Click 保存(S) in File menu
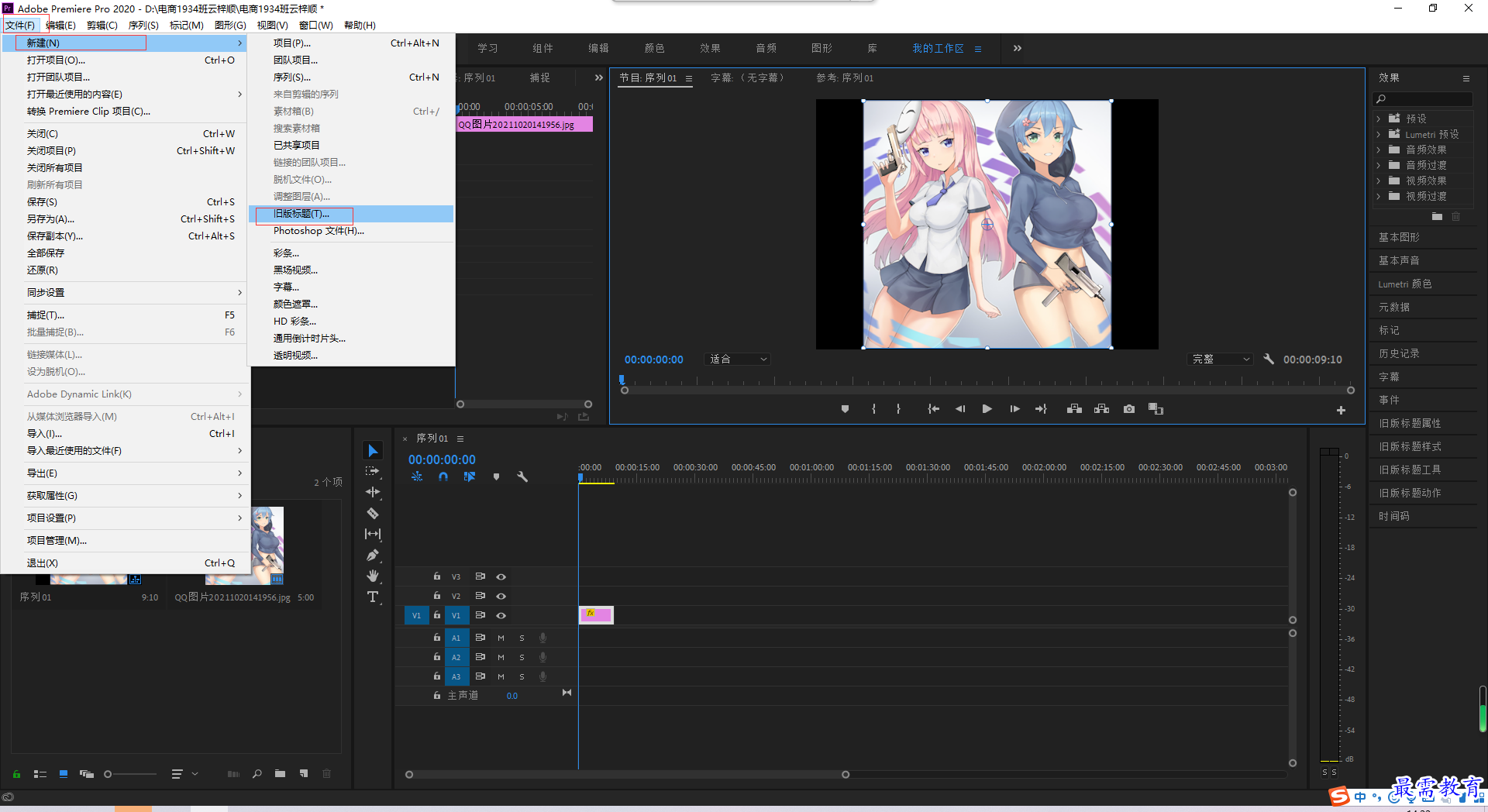This screenshot has height=812, width=1488. [126, 201]
